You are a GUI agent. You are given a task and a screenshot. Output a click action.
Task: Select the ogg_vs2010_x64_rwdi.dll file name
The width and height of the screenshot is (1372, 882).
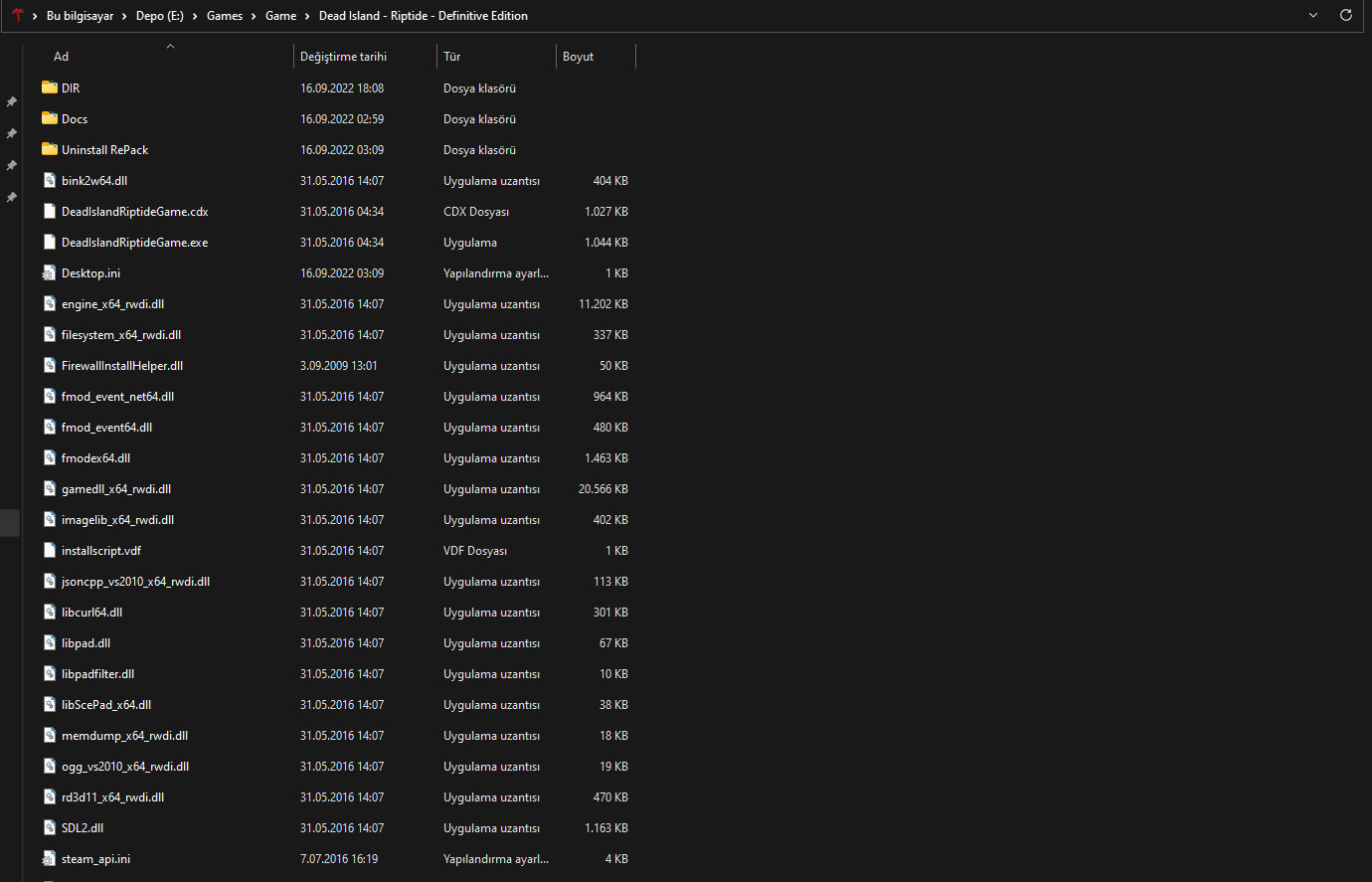click(x=125, y=766)
